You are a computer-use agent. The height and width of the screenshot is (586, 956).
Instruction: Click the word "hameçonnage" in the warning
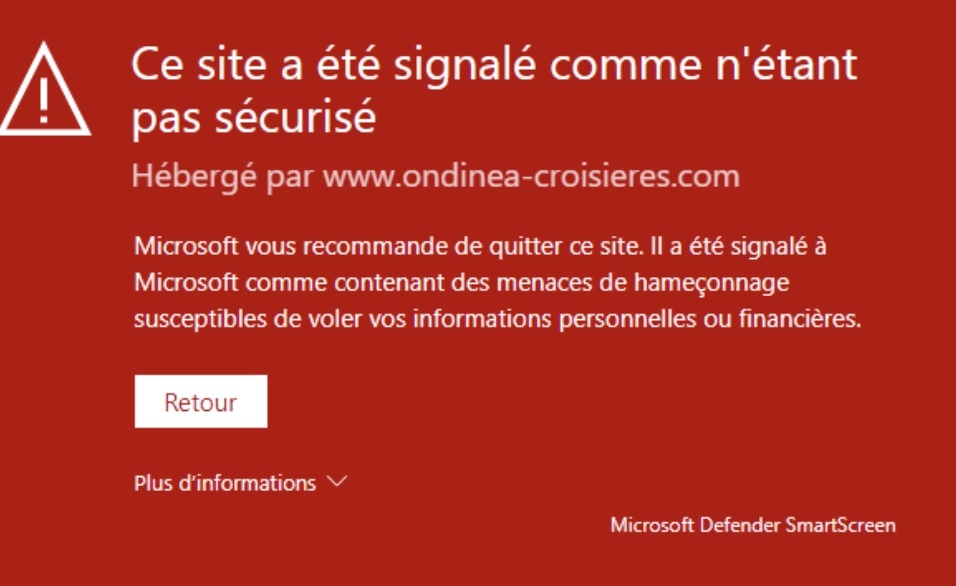click(711, 284)
